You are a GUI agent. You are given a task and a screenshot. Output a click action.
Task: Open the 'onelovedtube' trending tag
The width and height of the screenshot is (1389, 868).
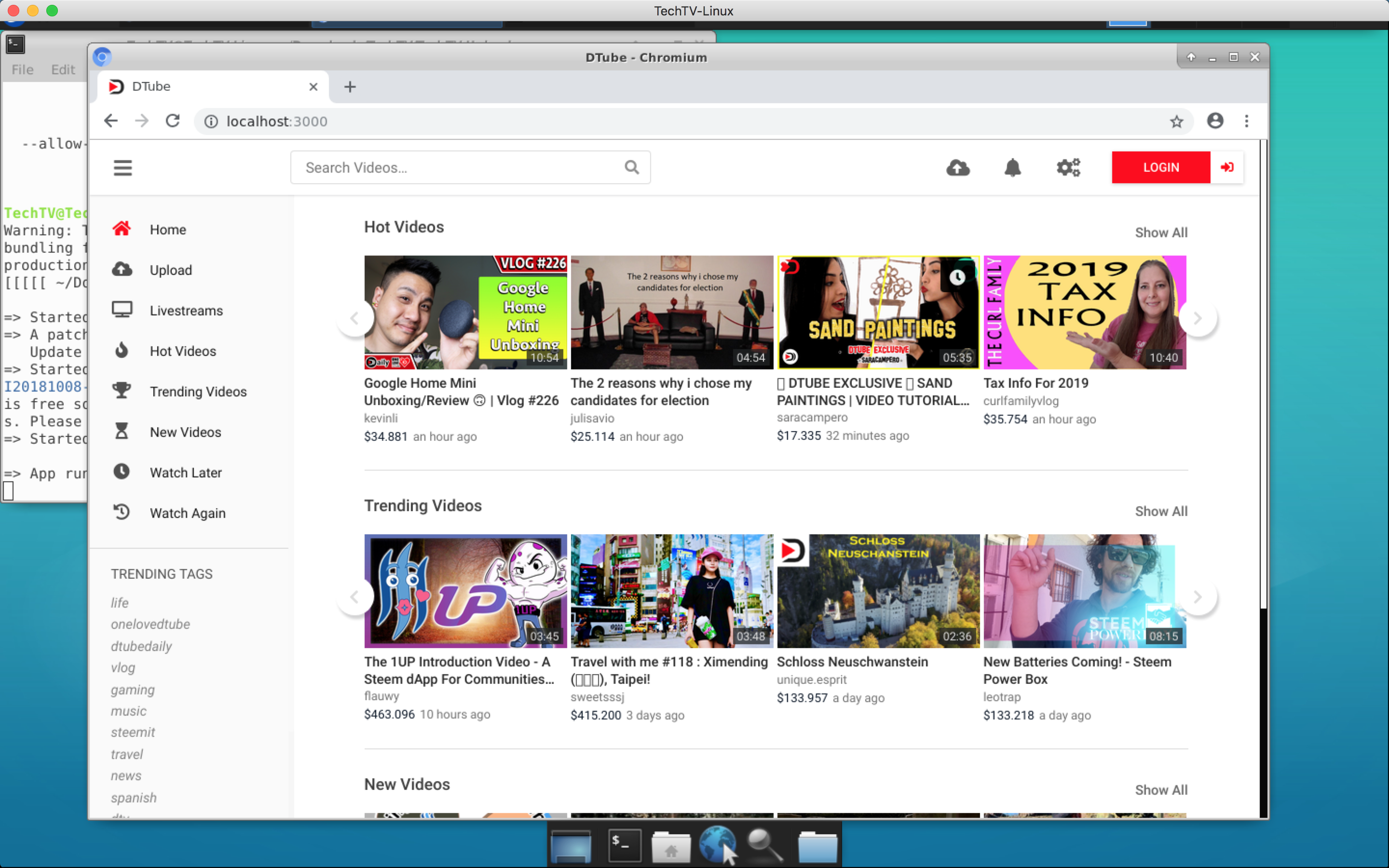[150, 624]
